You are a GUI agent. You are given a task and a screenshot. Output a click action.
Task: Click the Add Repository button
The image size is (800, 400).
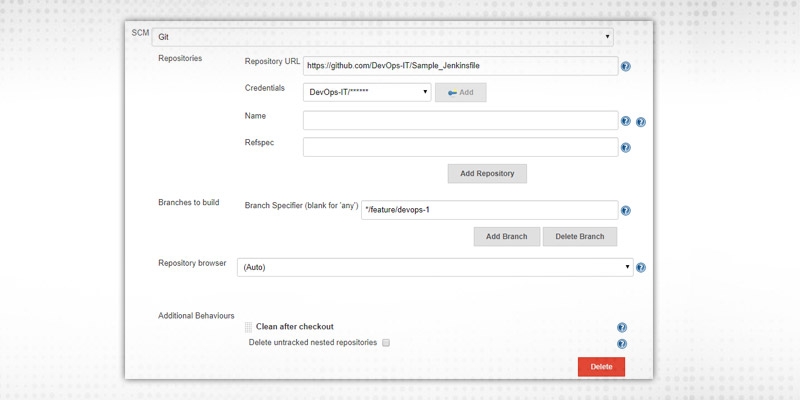[487, 173]
